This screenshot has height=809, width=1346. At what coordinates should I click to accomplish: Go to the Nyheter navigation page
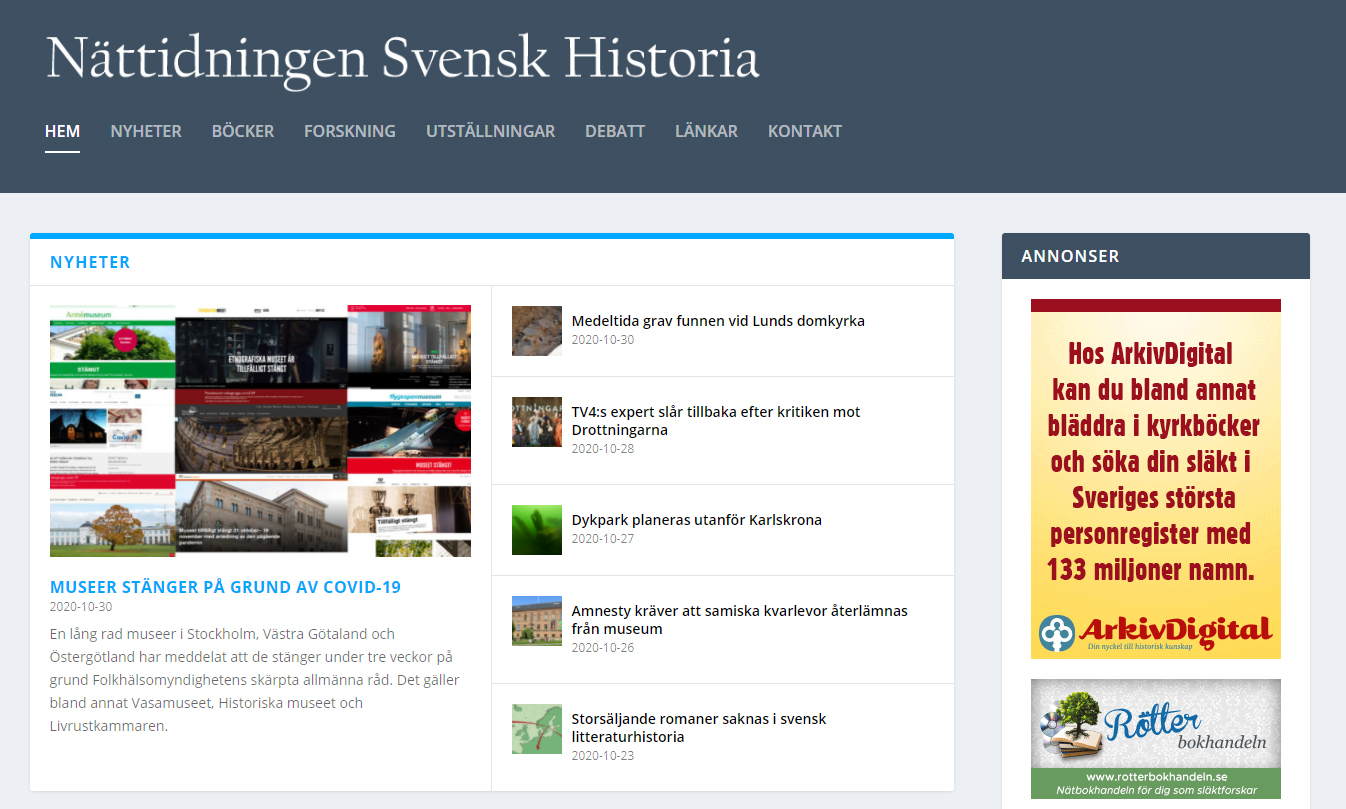[146, 131]
